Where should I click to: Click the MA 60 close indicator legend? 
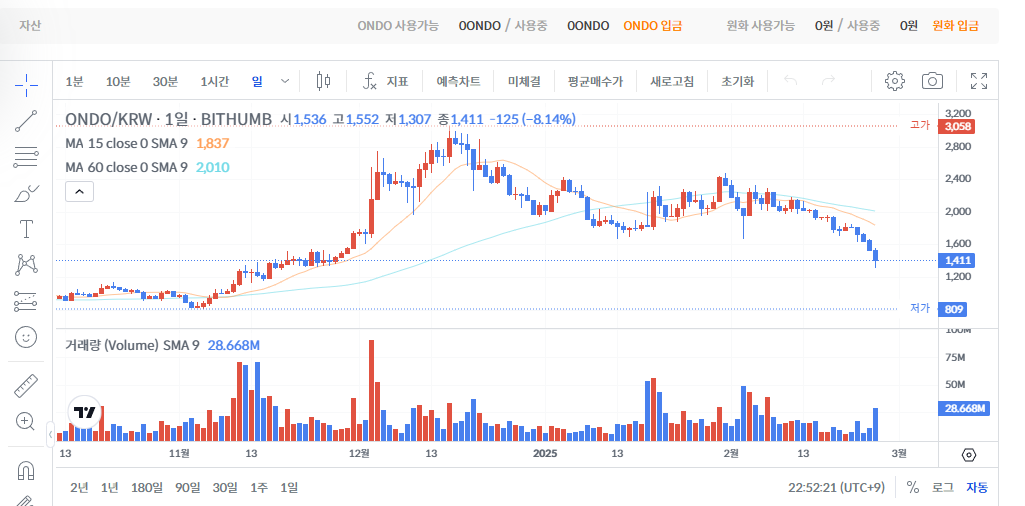[x=126, y=167]
